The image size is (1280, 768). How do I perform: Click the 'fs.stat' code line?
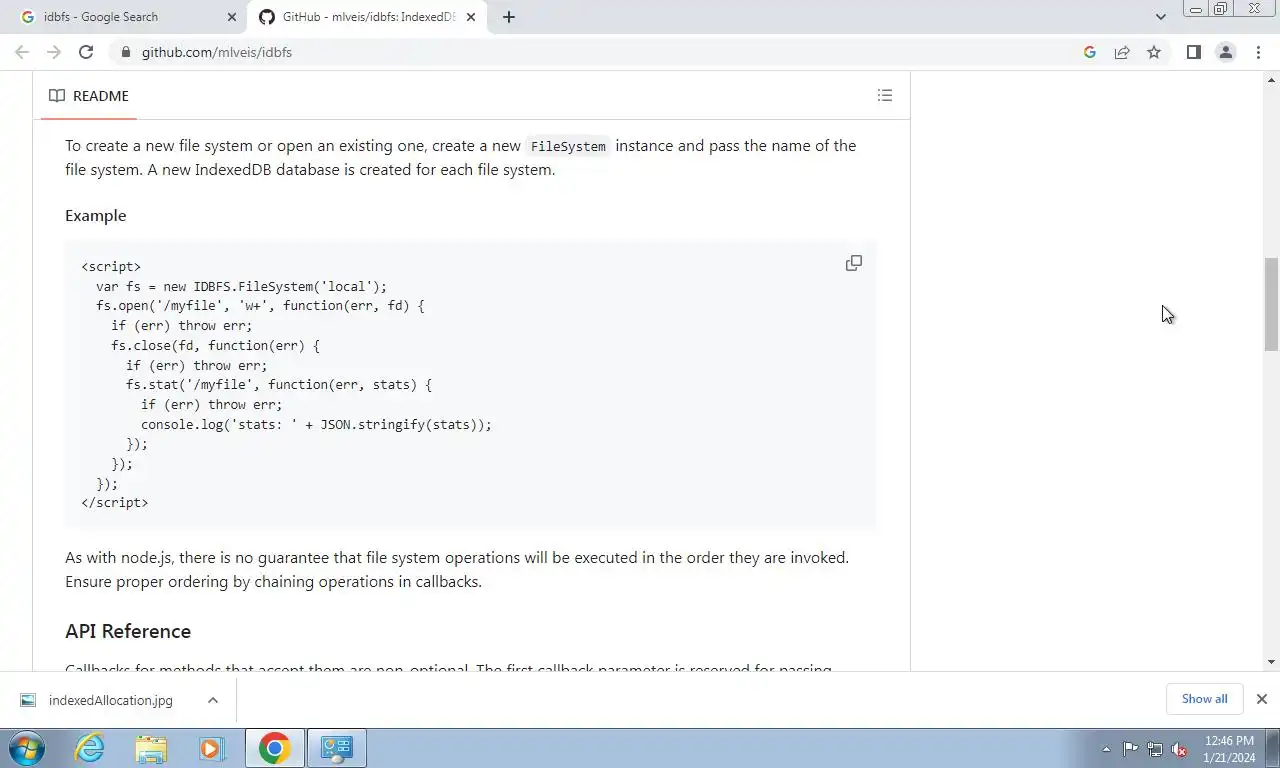pos(278,384)
